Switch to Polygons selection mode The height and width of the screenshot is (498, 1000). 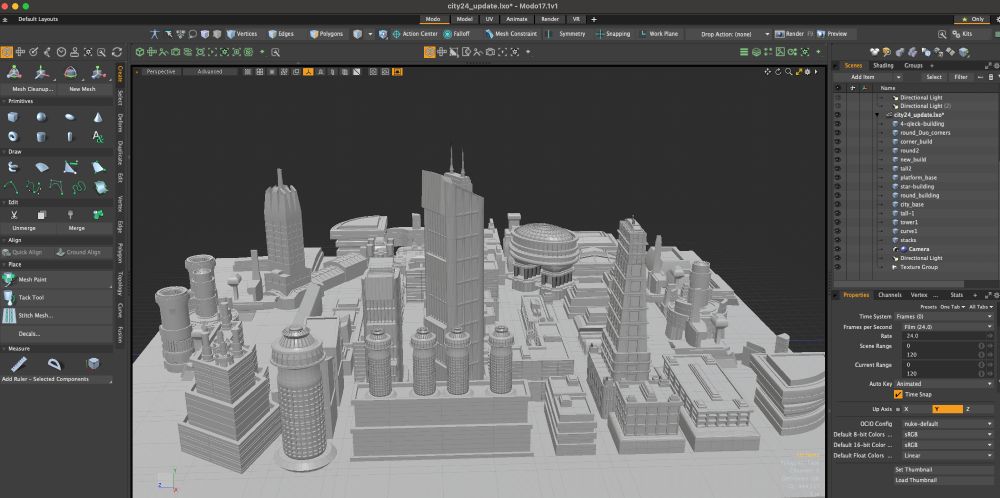pyautogui.click(x=326, y=34)
